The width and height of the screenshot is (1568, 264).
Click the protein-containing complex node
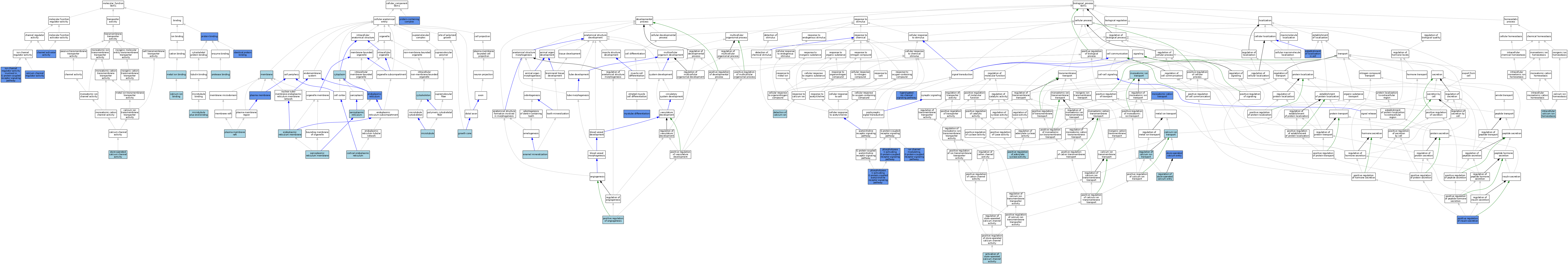[x=410, y=21]
